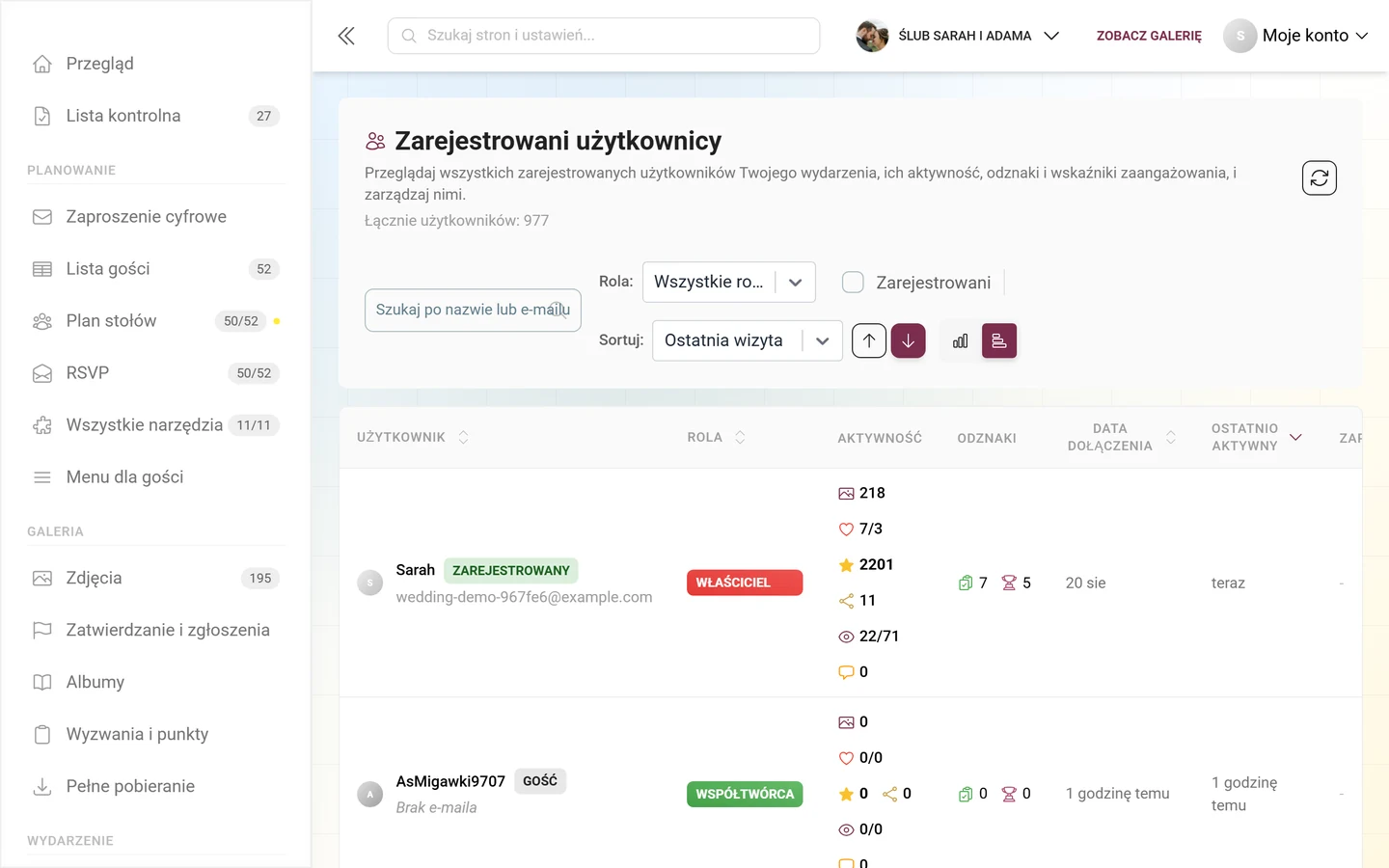Click the AsMigawki9707 username

click(450, 781)
